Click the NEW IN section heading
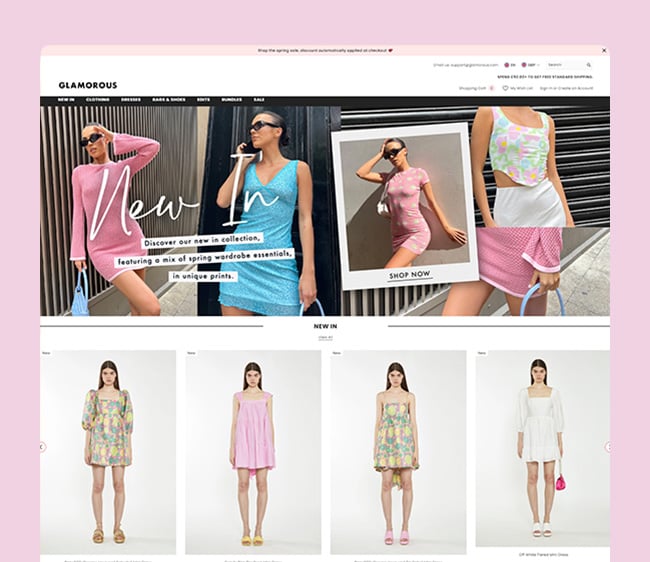 click(325, 327)
